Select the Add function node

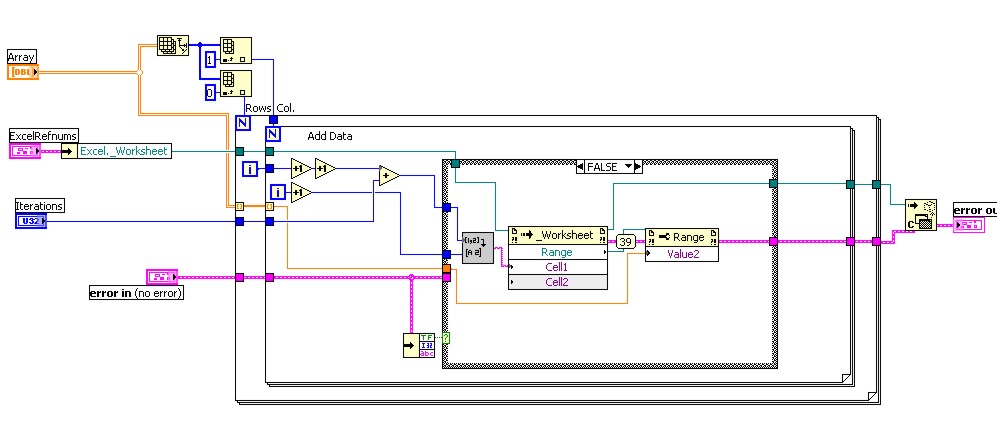pos(388,175)
